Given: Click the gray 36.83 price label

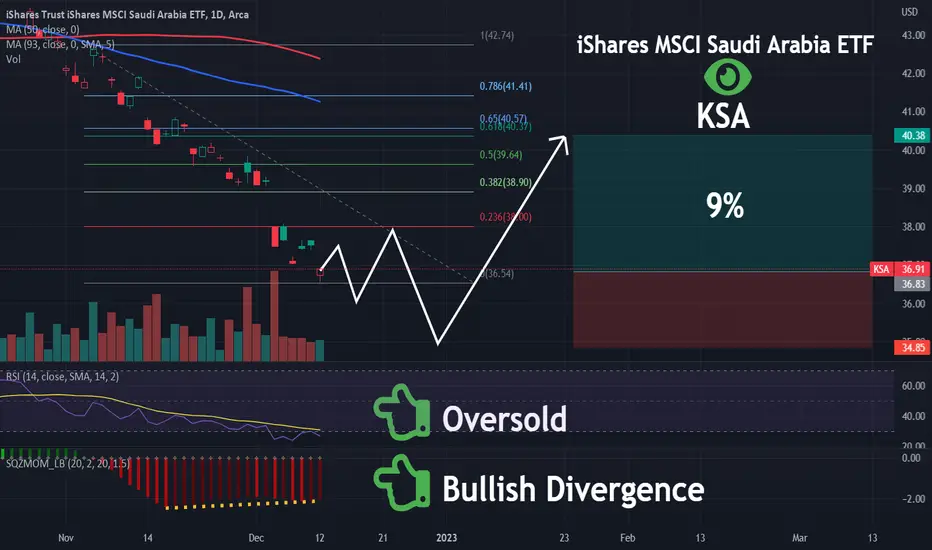Looking at the screenshot, I should click(x=912, y=284).
